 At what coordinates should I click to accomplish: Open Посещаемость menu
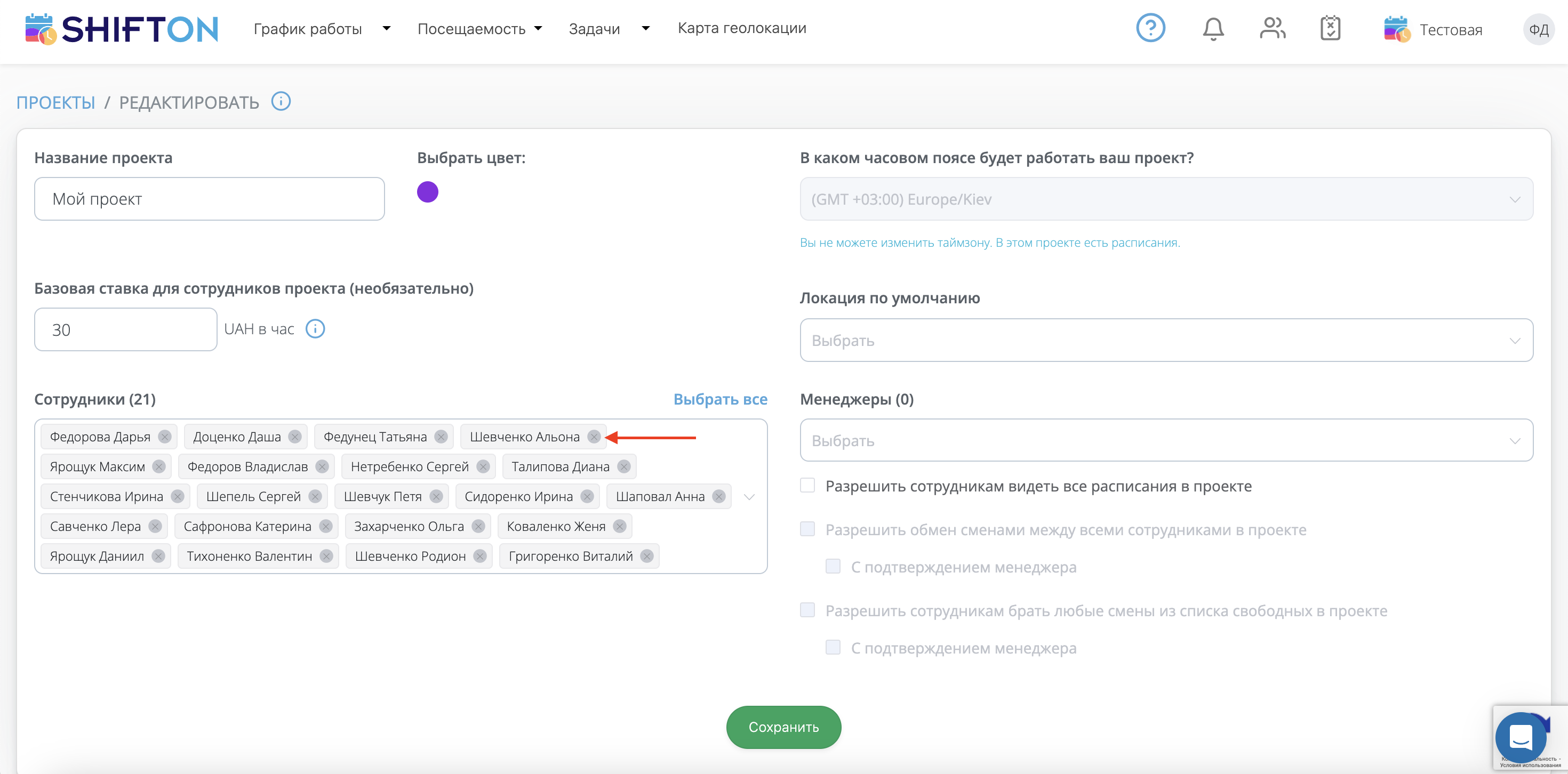click(x=471, y=29)
